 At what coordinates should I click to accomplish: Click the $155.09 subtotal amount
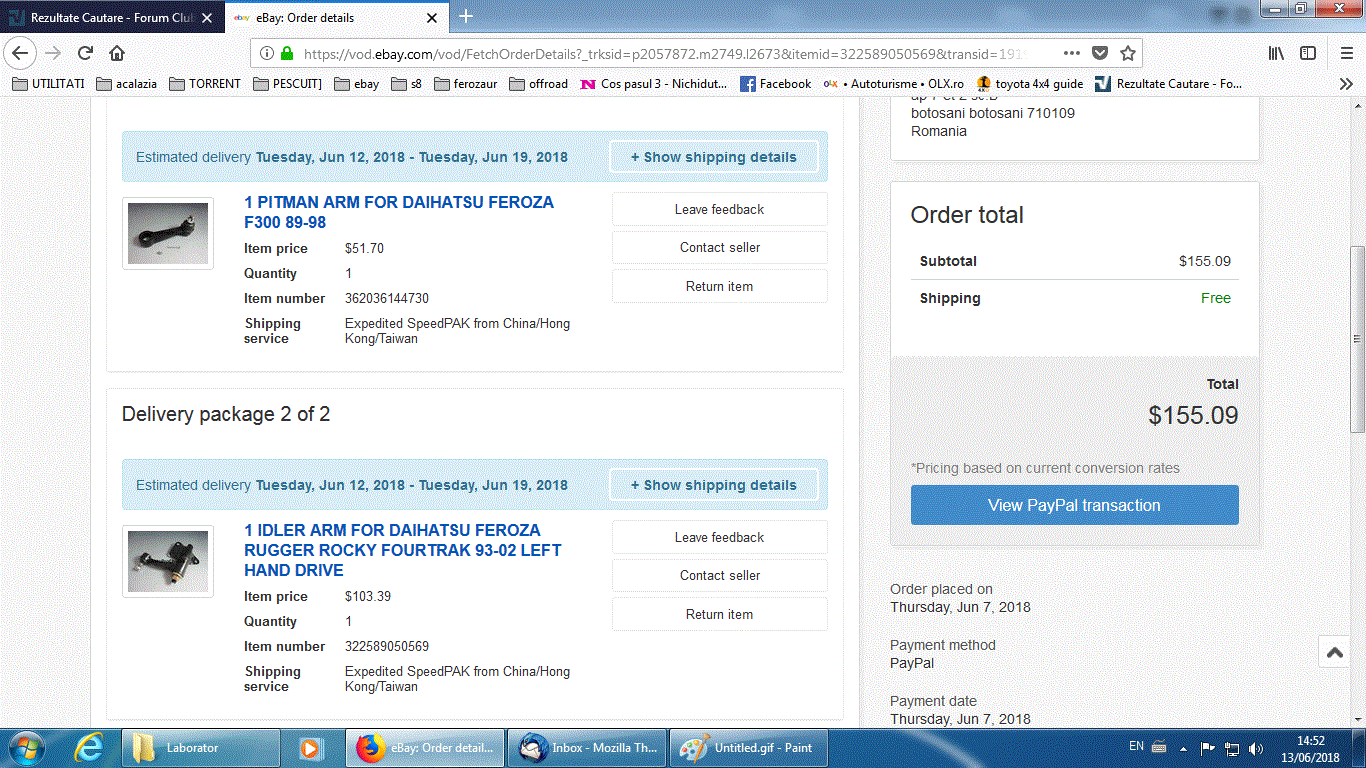point(1205,261)
